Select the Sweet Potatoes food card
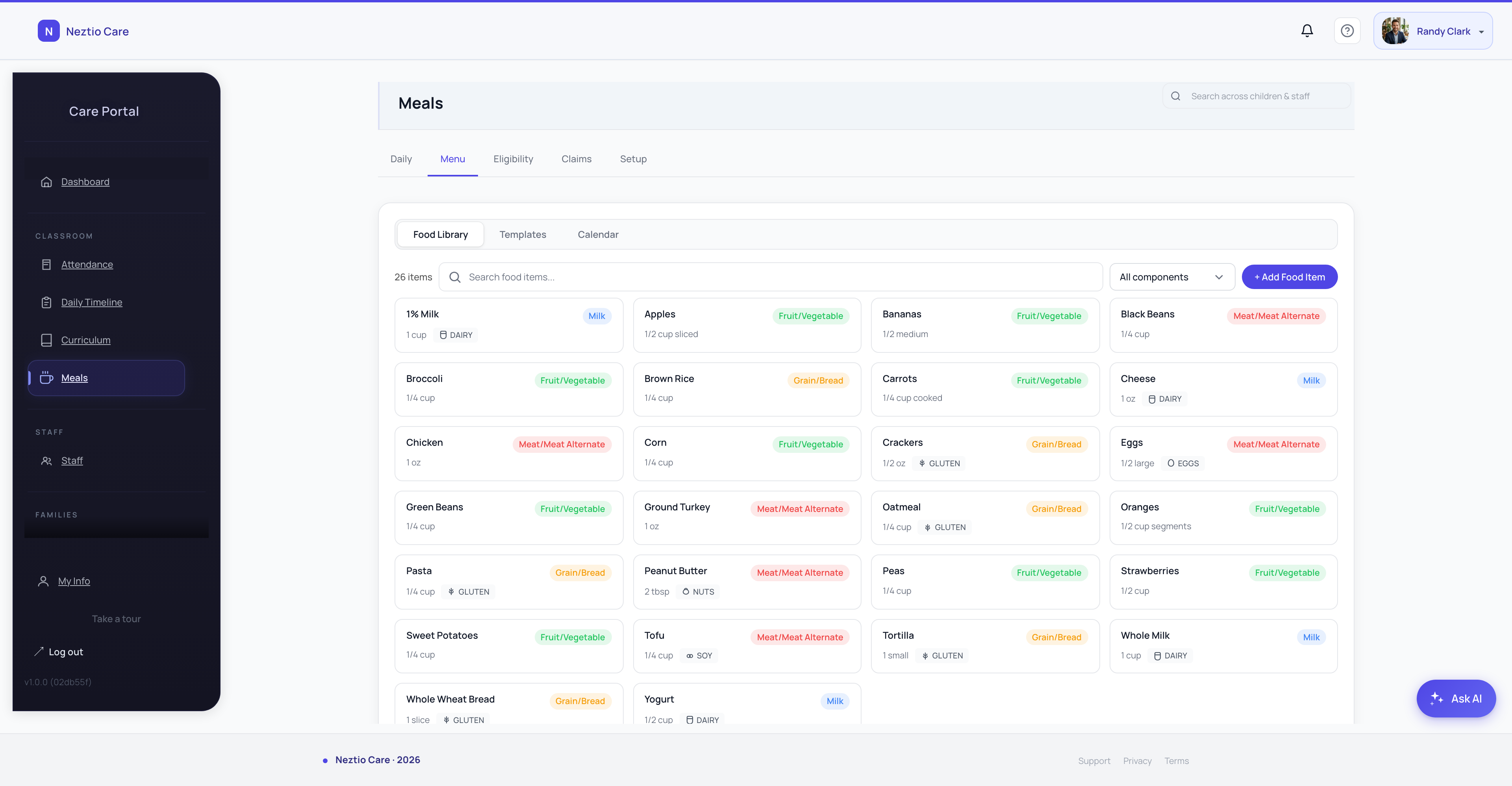The height and width of the screenshot is (786, 1512). pos(508,646)
